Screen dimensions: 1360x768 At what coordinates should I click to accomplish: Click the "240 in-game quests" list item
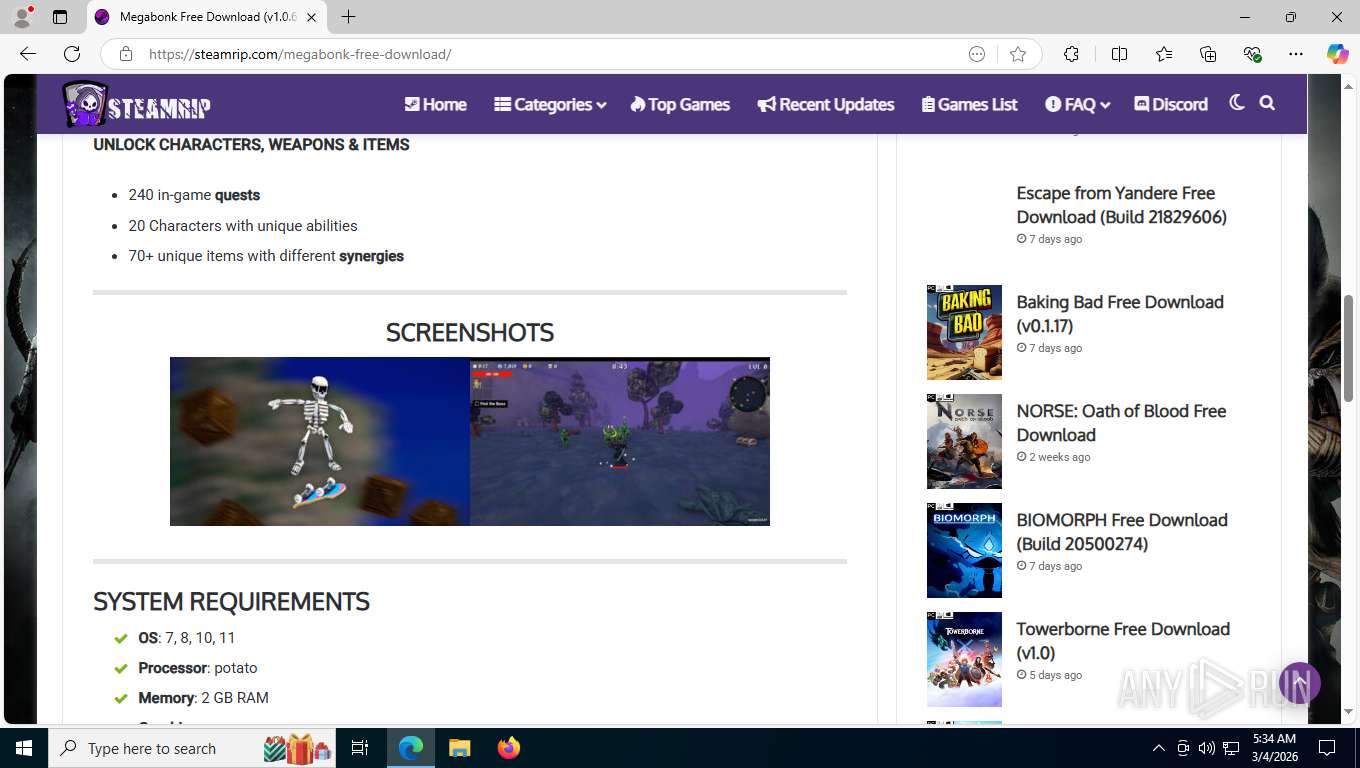tap(194, 195)
